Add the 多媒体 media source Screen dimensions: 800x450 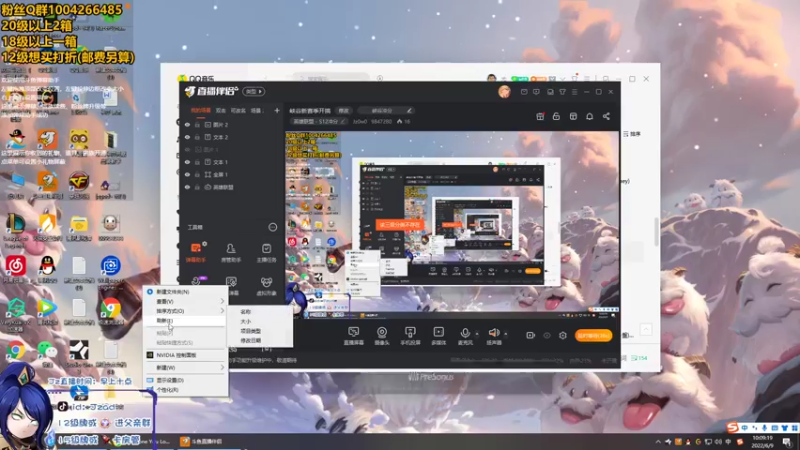click(x=438, y=336)
